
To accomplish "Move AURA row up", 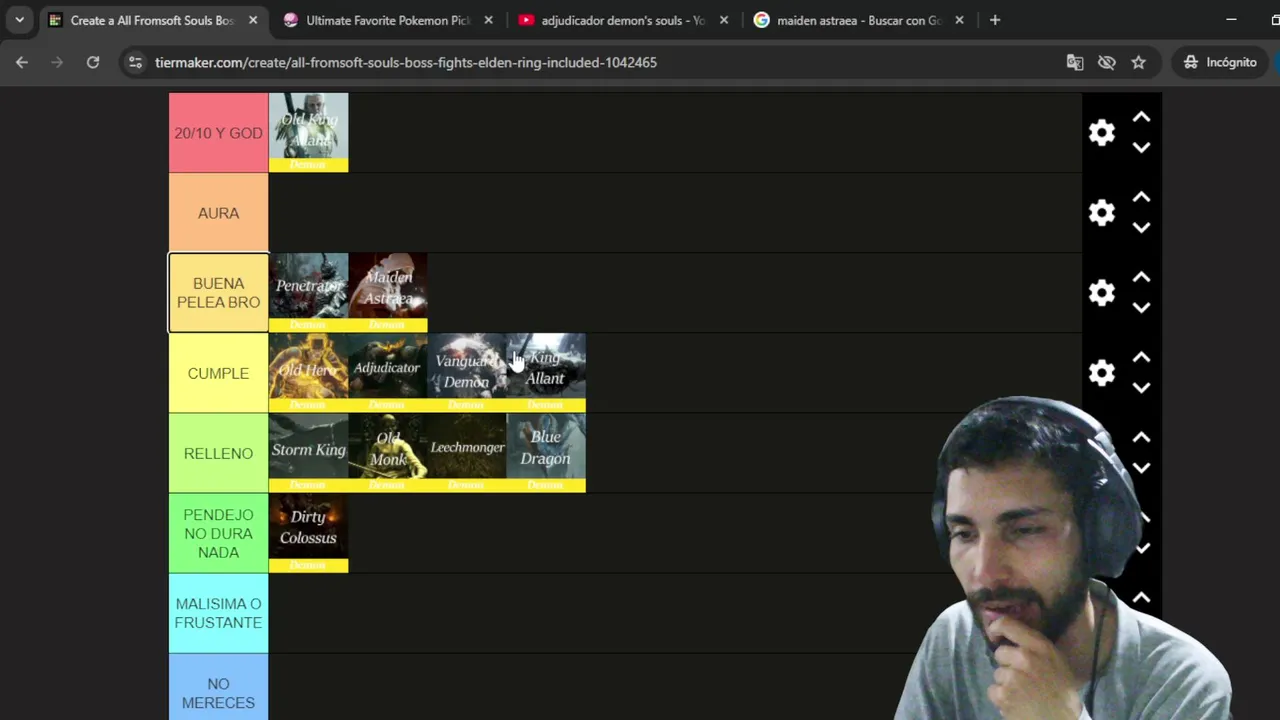I will 1141,198.
